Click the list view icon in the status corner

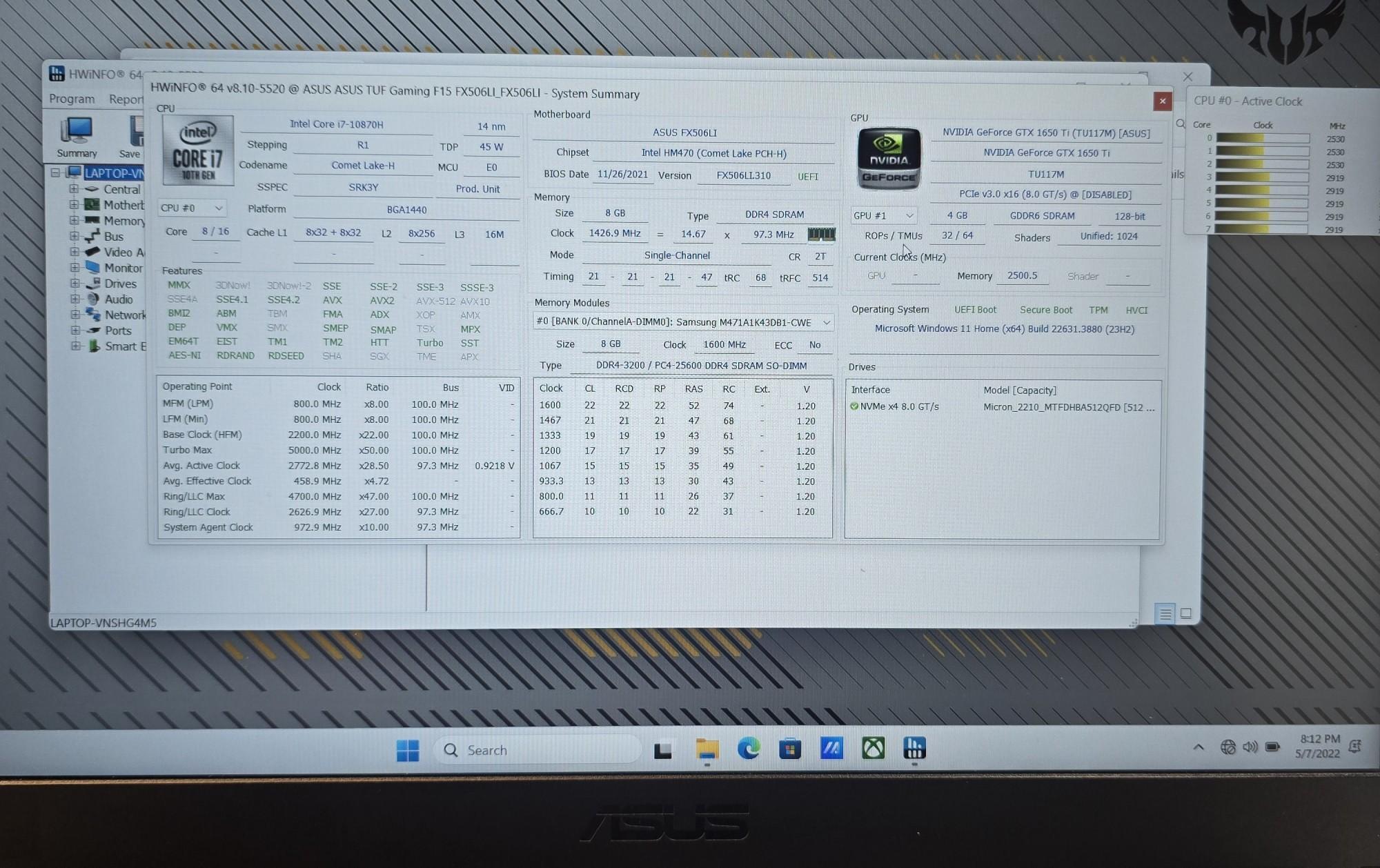pyautogui.click(x=1165, y=613)
